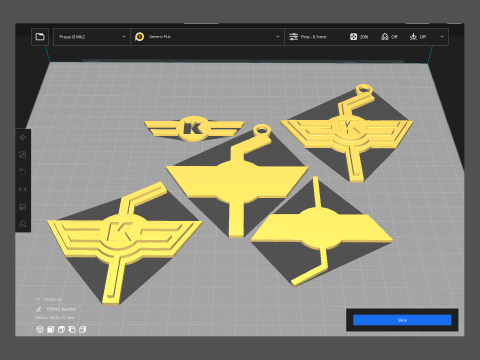
Task: Click the Fine 0.1mm profile text
Action: 313,37
